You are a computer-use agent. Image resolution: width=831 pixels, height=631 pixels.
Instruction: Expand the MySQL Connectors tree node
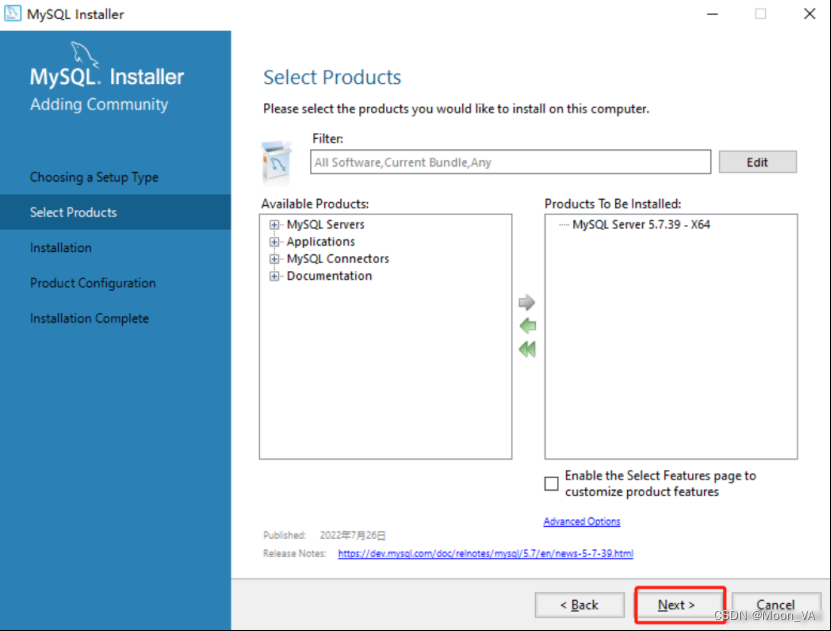coord(274,259)
